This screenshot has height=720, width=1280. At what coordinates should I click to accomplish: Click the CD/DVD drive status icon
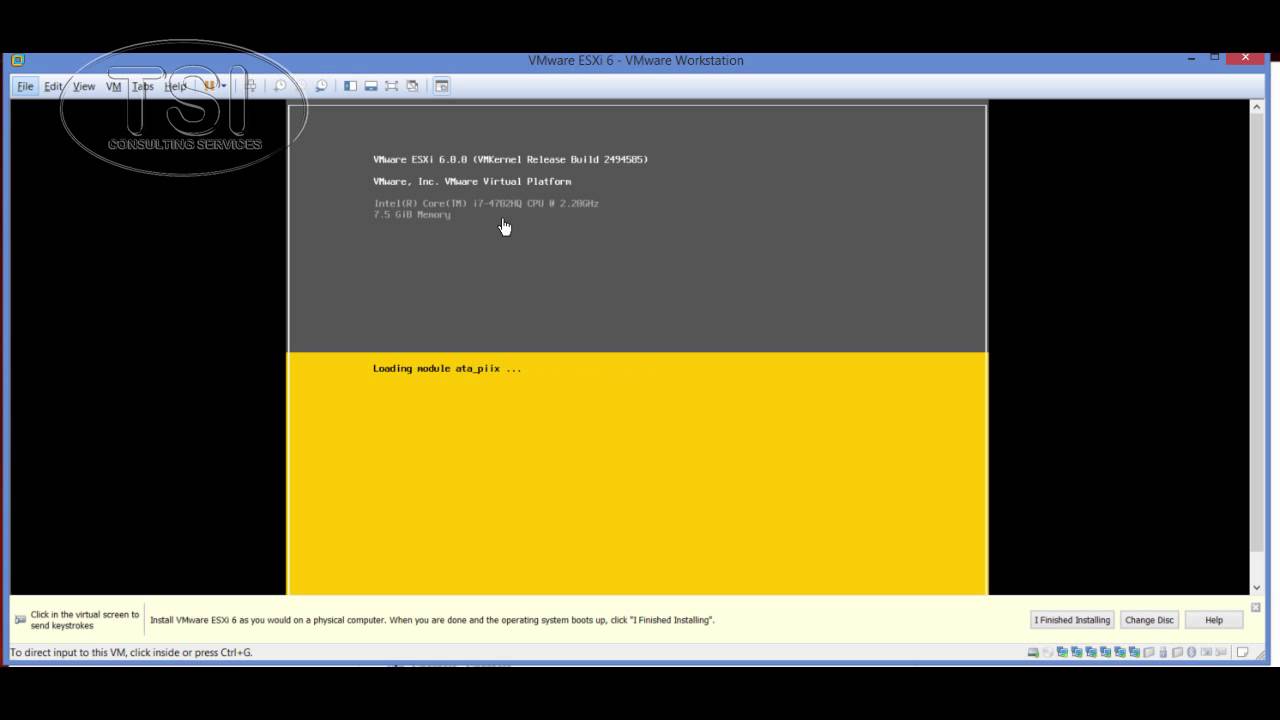pyautogui.click(x=1048, y=652)
